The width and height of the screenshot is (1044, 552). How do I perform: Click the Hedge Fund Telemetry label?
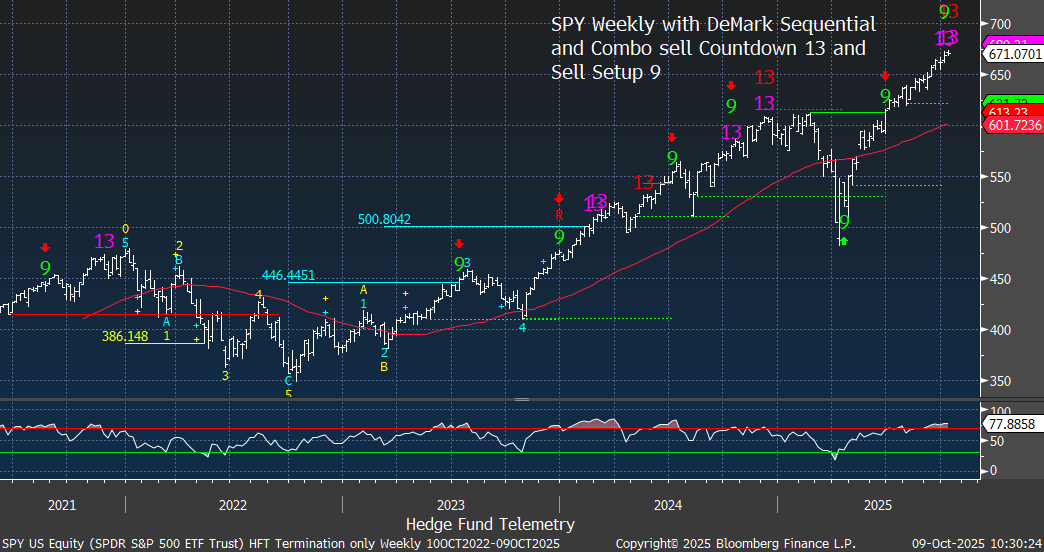pos(490,524)
